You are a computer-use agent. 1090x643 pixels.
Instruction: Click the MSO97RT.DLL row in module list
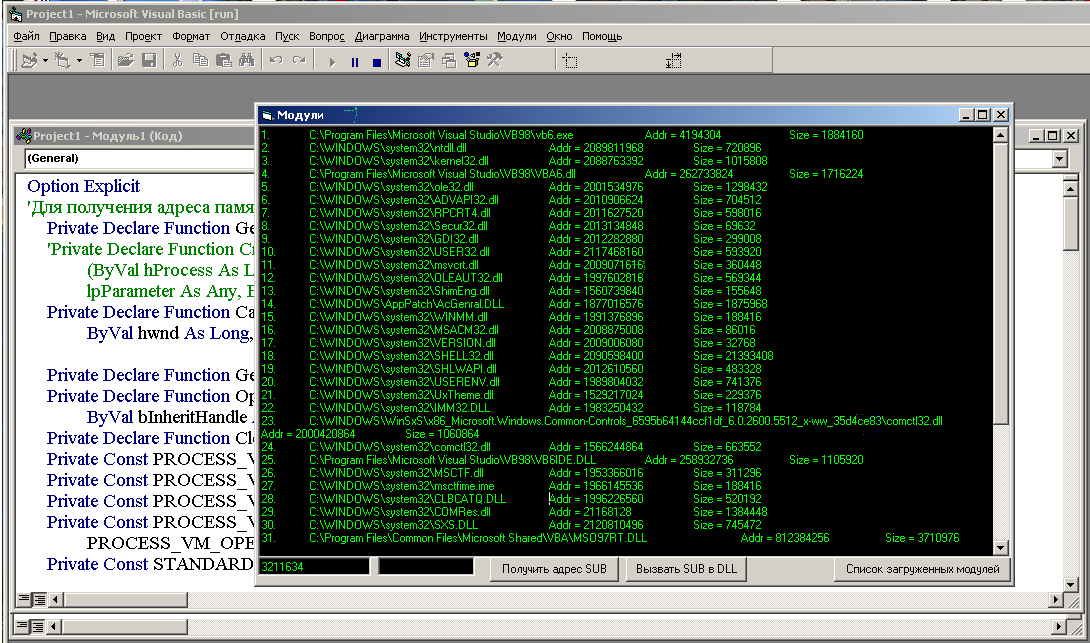pyautogui.click(x=610, y=538)
